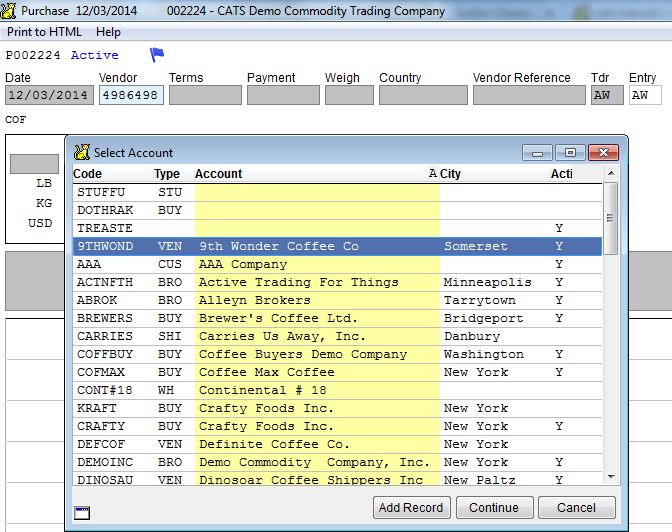Select the Continental # 18 row
The height and width of the screenshot is (532, 672).
pyautogui.click(x=337, y=391)
